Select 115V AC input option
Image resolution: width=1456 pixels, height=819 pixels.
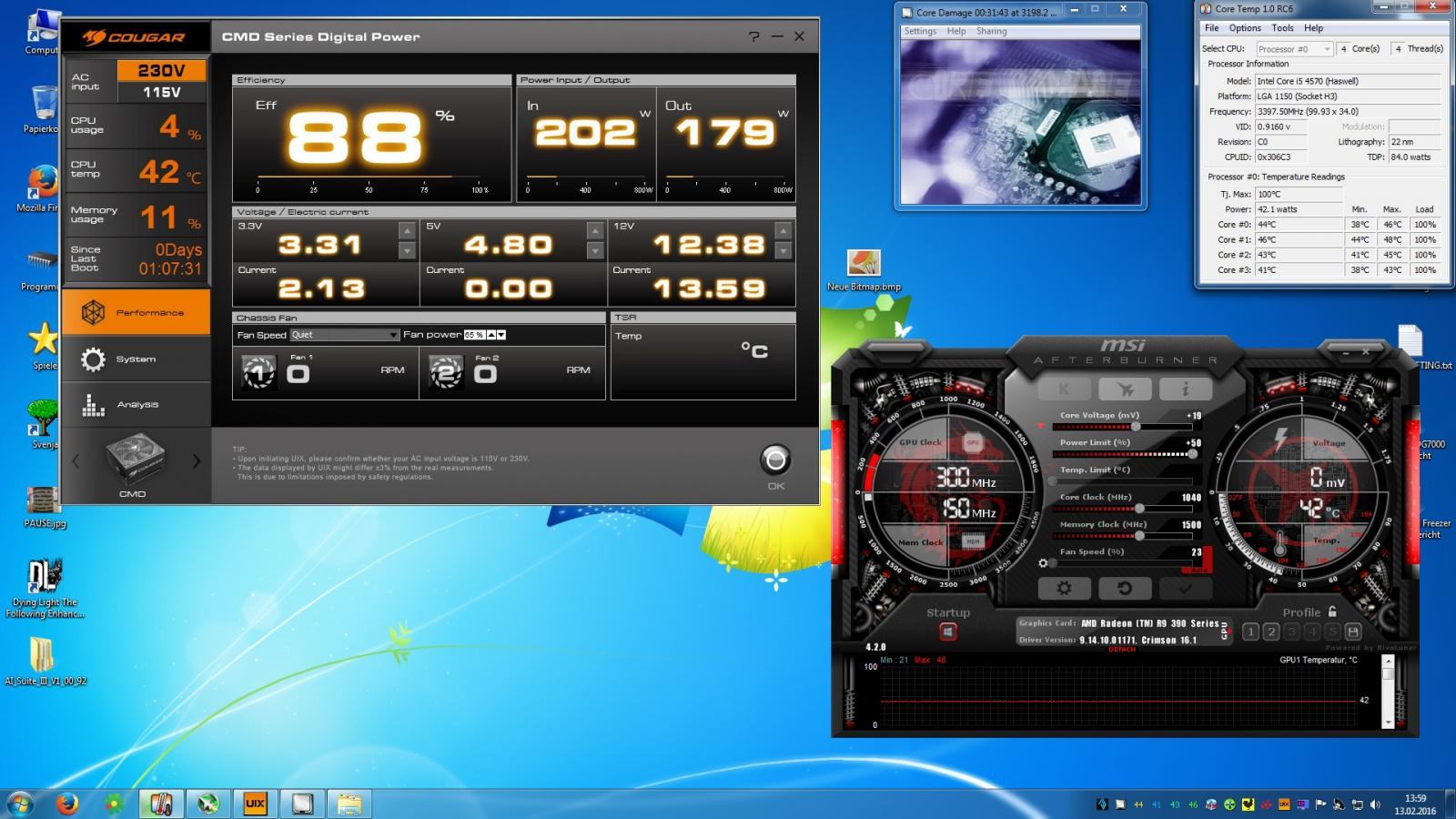(161, 92)
